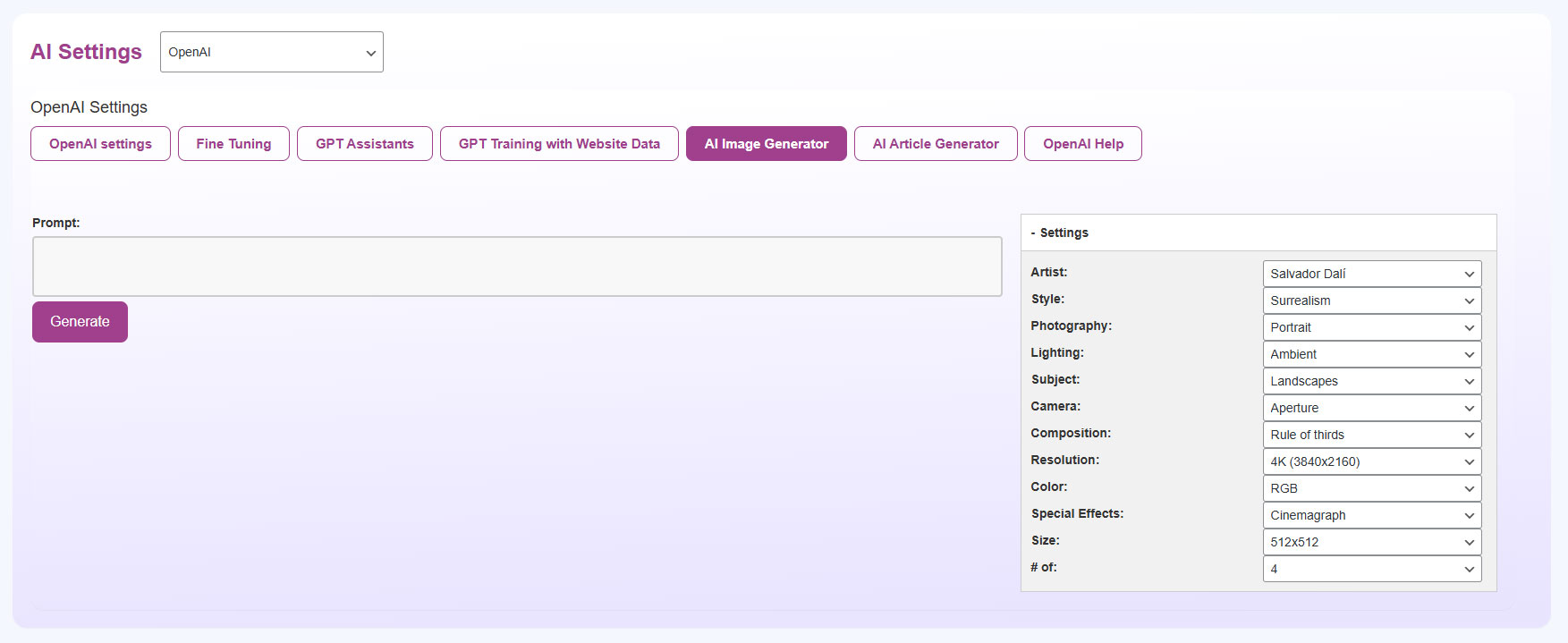Viewport: 1568px width, 643px height.
Task: Change the Size dropdown from 512x512
Action: 1371,542
